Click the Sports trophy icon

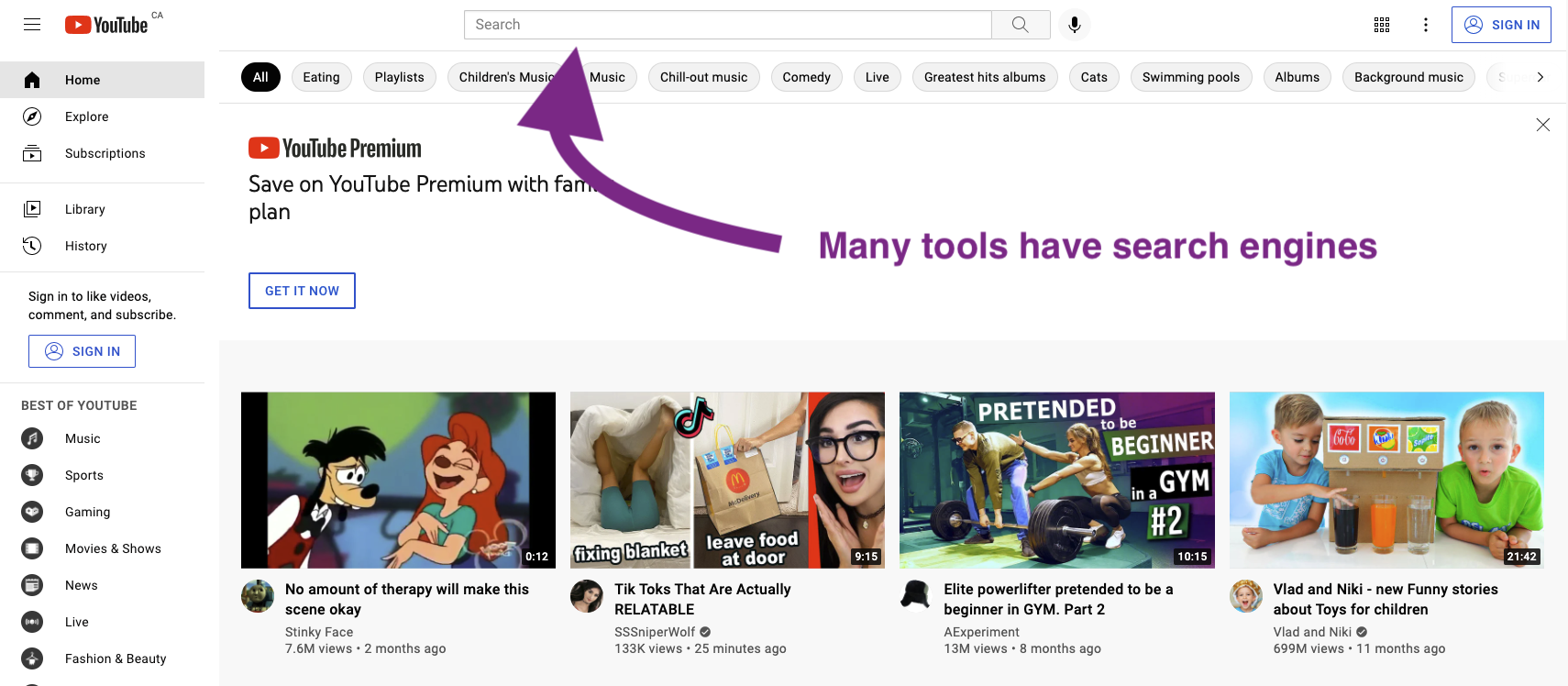pos(32,475)
